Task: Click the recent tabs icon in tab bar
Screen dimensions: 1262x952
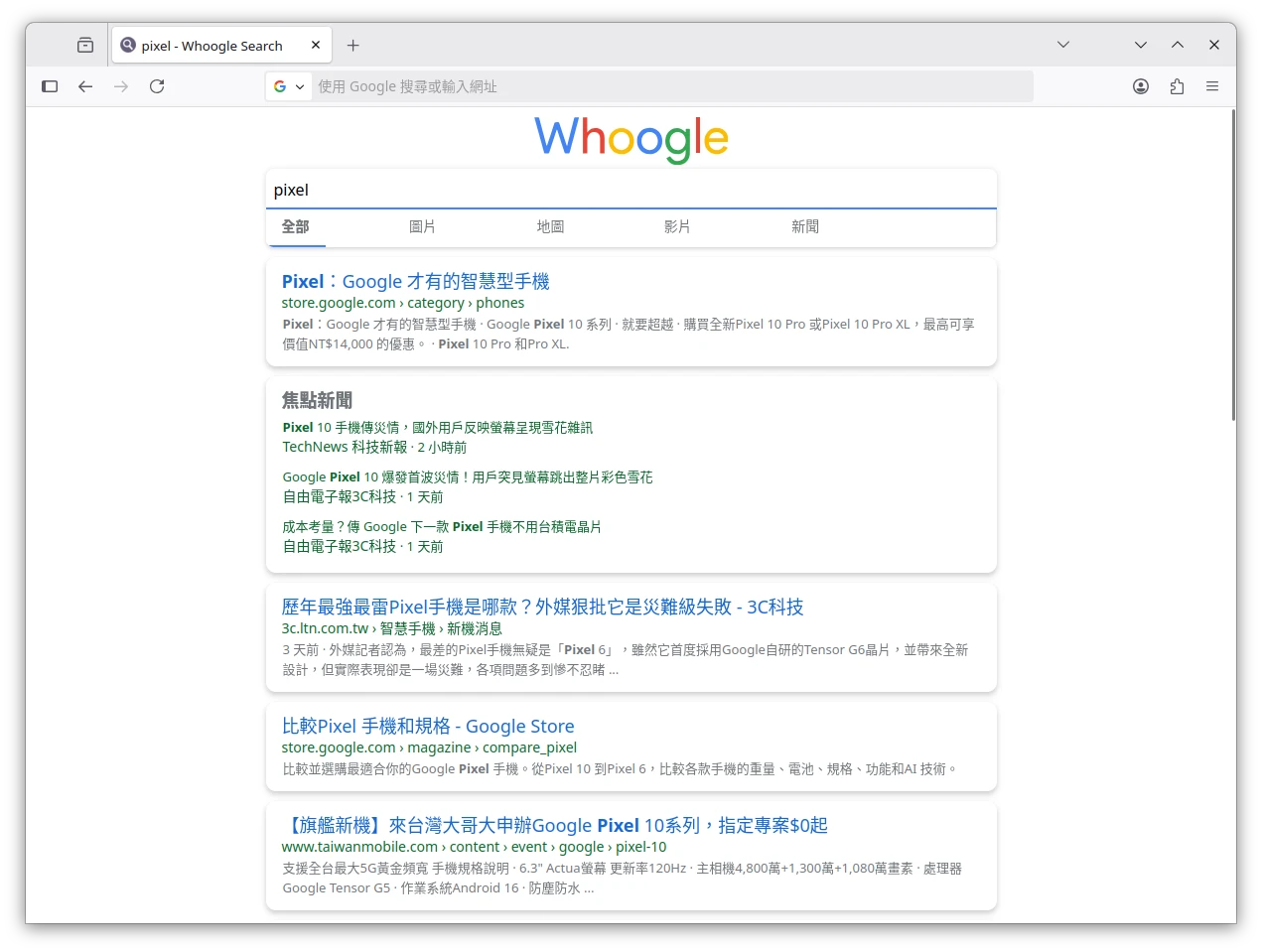Action: click(x=85, y=46)
